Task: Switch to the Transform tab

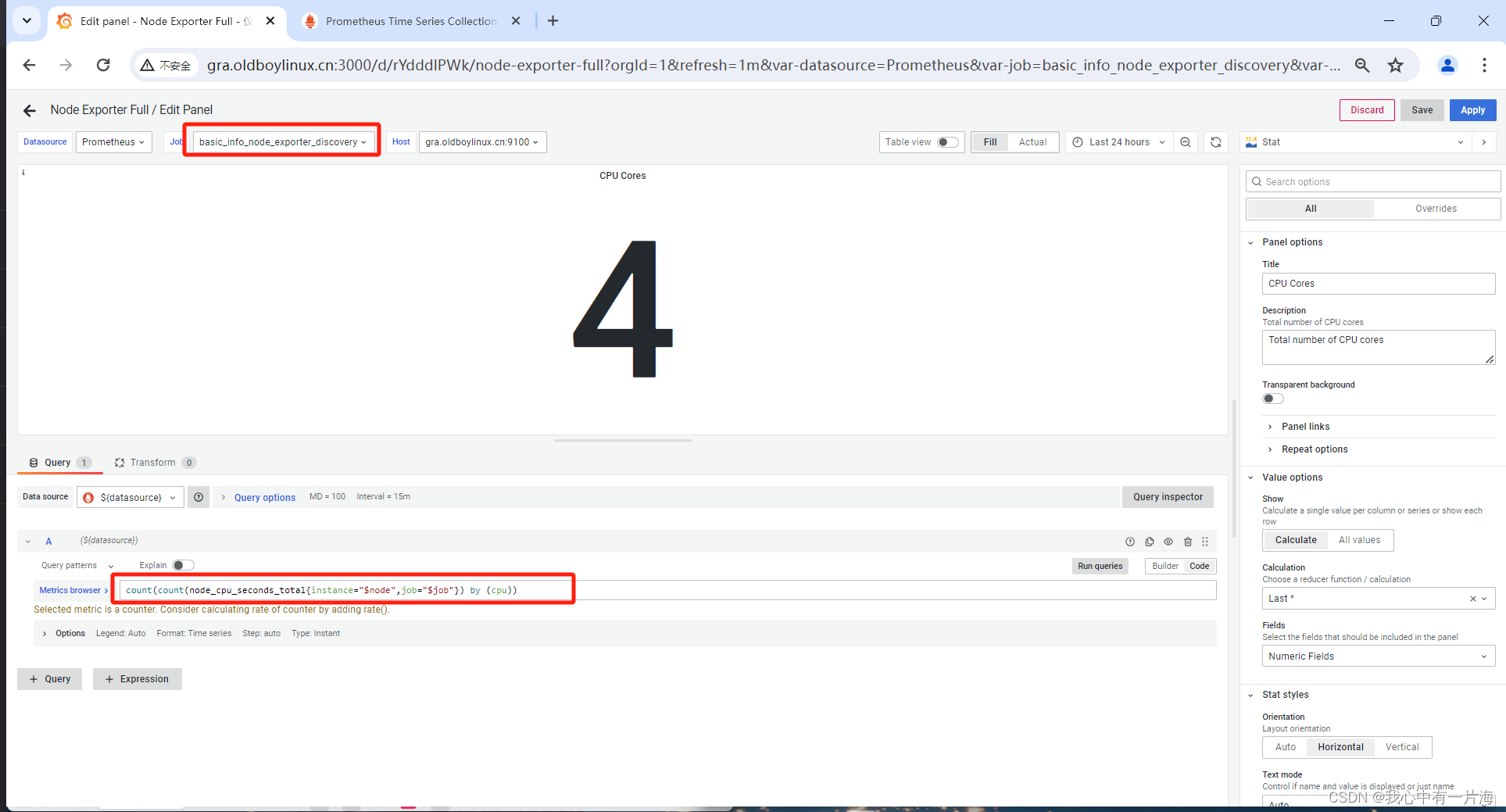Action: pos(155,463)
